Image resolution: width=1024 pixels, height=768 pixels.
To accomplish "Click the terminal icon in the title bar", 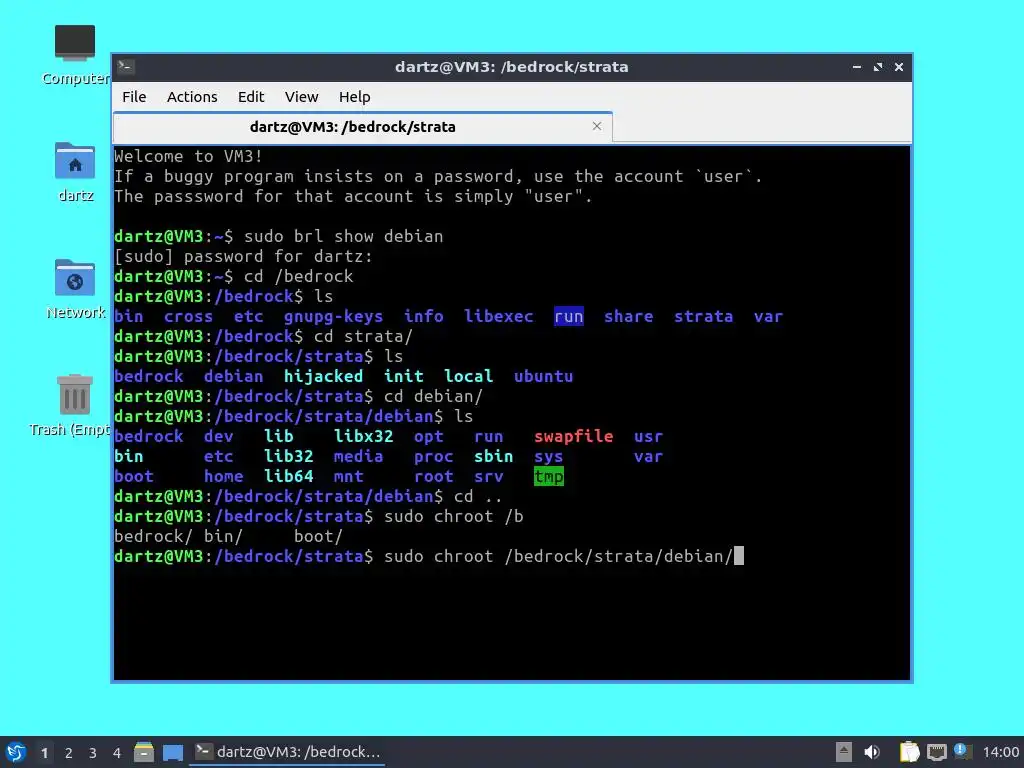I will [x=126, y=67].
